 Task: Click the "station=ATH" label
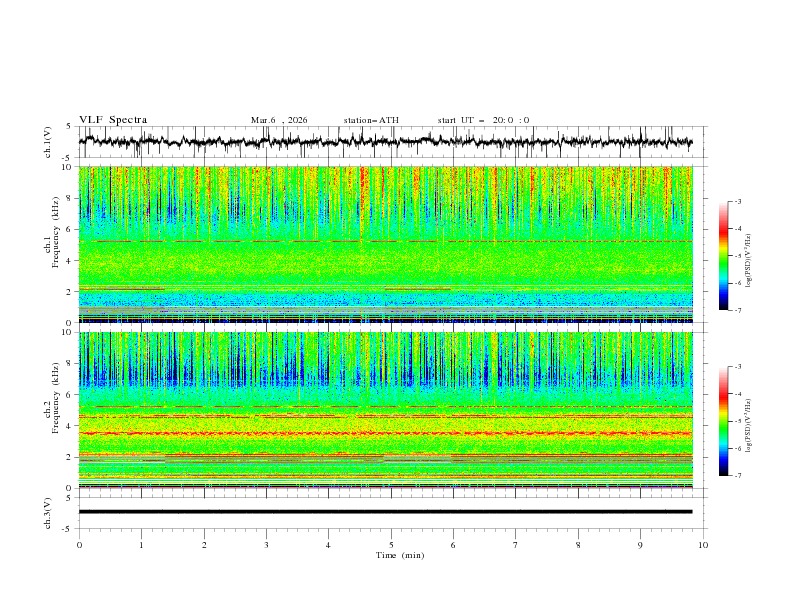[x=371, y=120]
